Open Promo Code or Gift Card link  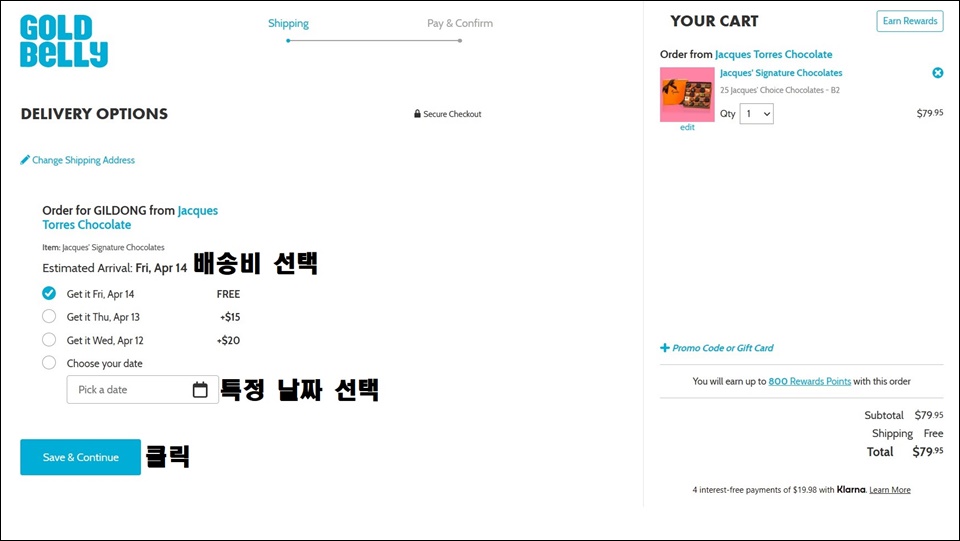click(722, 348)
